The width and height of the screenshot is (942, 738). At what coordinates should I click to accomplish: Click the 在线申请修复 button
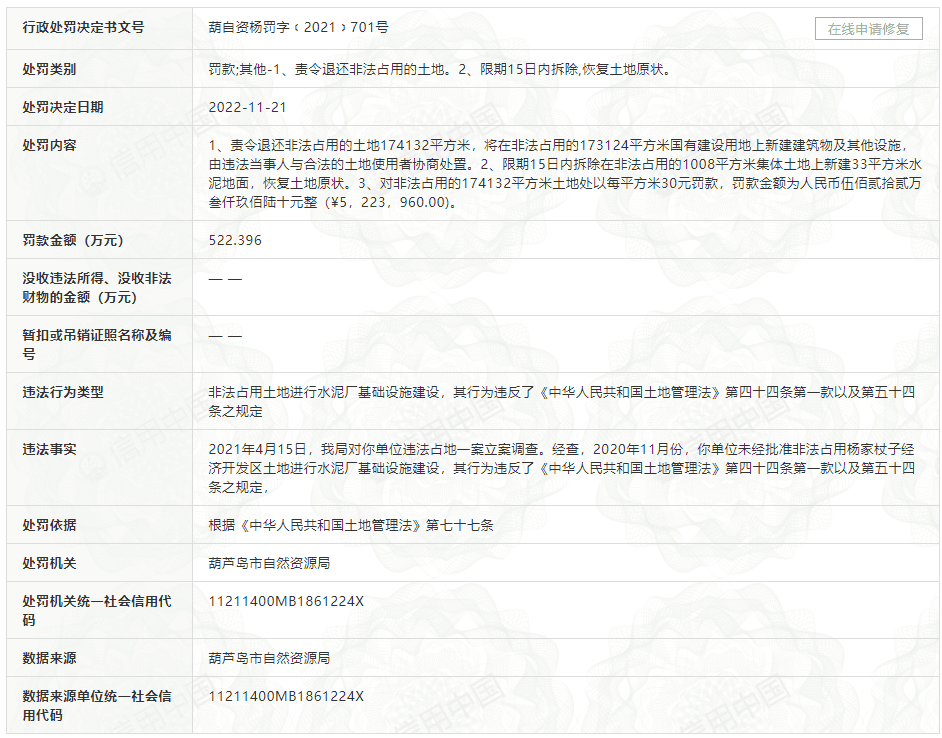click(868, 29)
